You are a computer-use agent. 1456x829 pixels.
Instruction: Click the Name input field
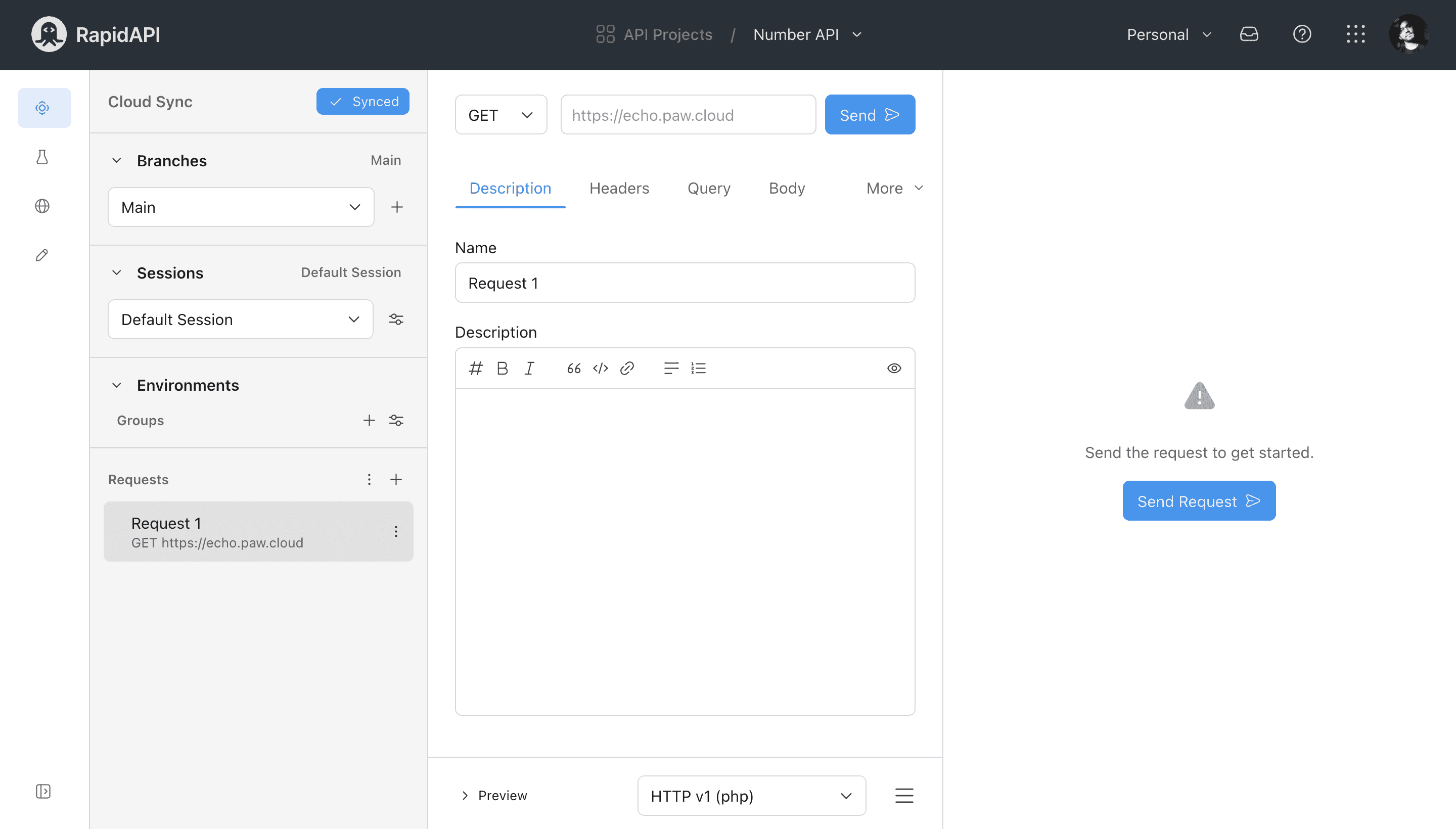(685, 283)
